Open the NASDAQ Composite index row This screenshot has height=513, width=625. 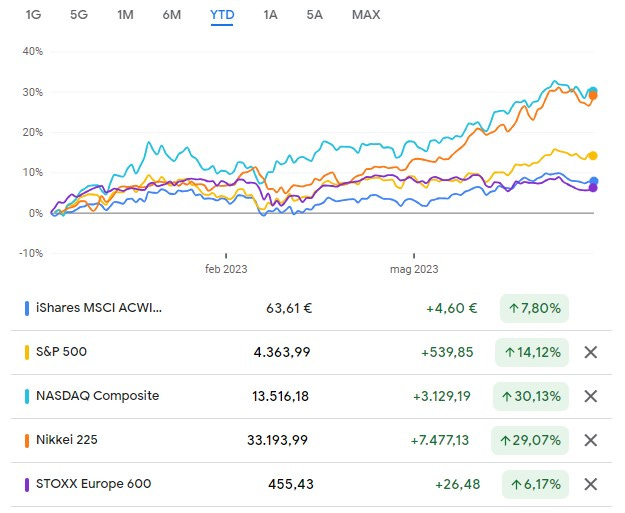311,396
